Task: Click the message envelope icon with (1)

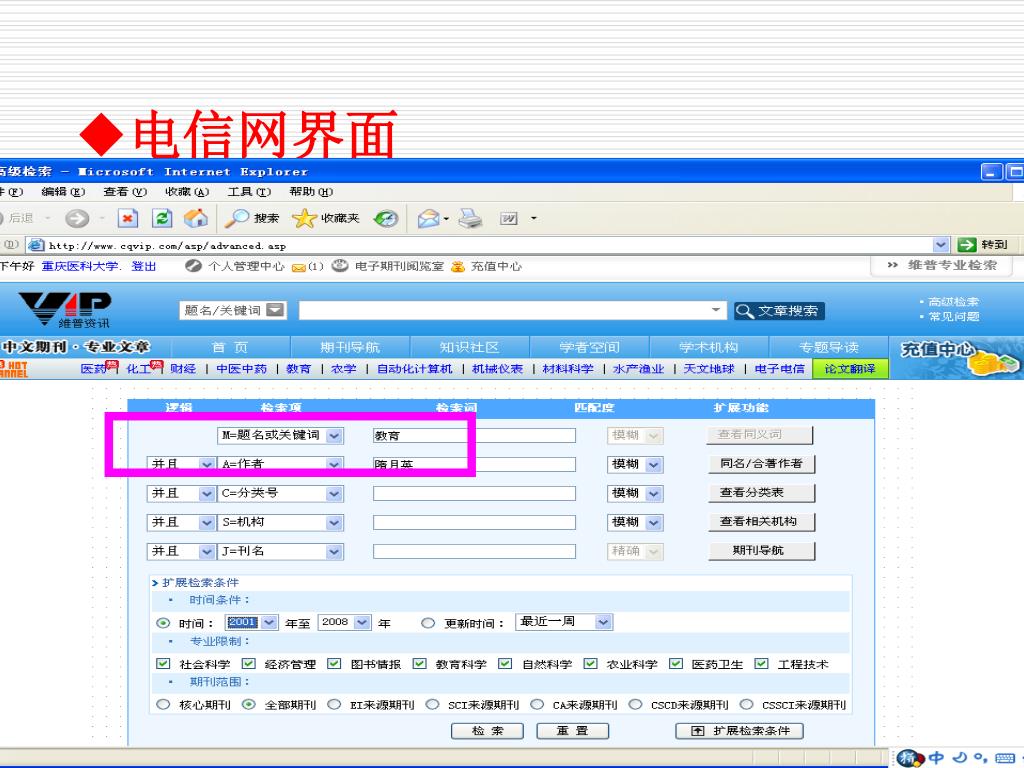Action: [299, 267]
